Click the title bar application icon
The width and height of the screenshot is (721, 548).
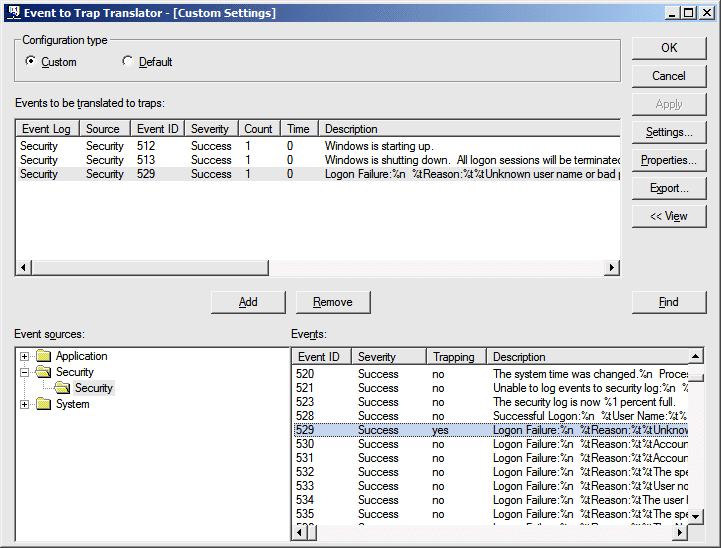tap(13, 13)
